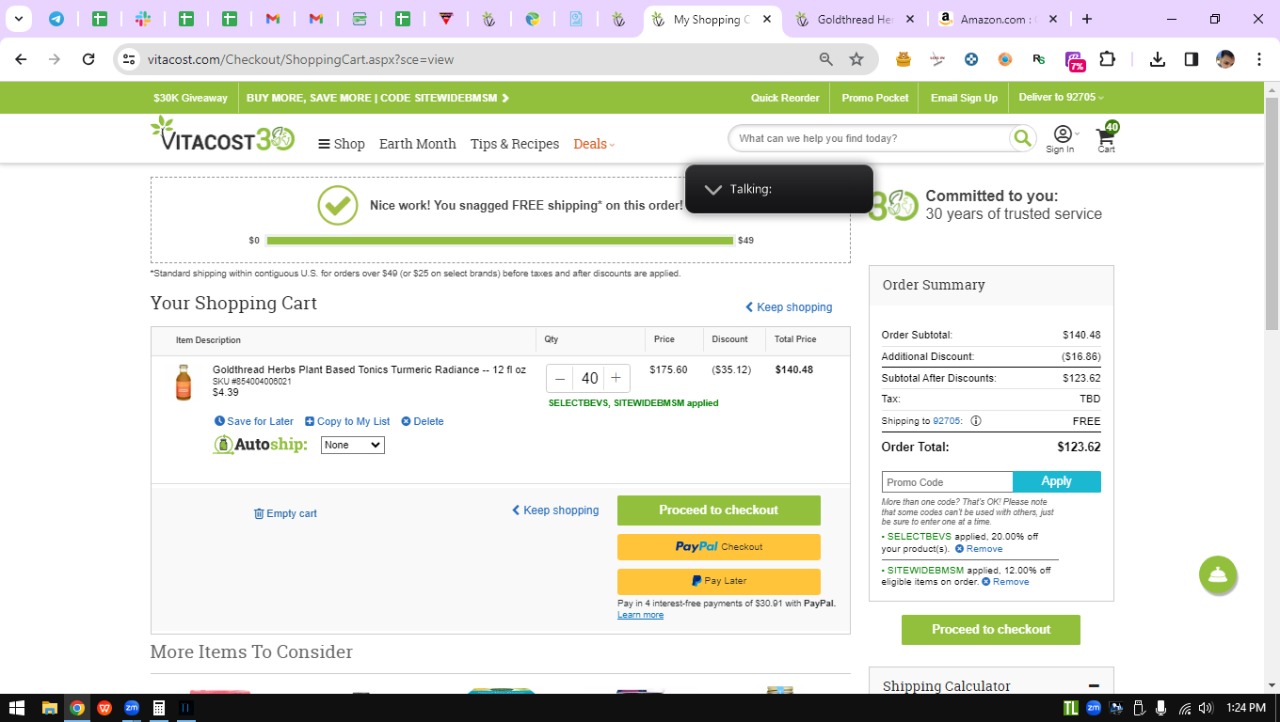Copy item to My List
The width and height of the screenshot is (1280, 722).
pyautogui.click(x=347, y=421)
